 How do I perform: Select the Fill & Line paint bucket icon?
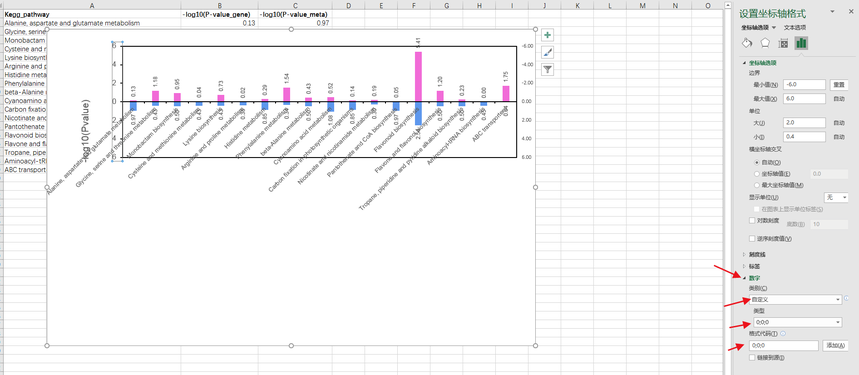coord(747,43)
